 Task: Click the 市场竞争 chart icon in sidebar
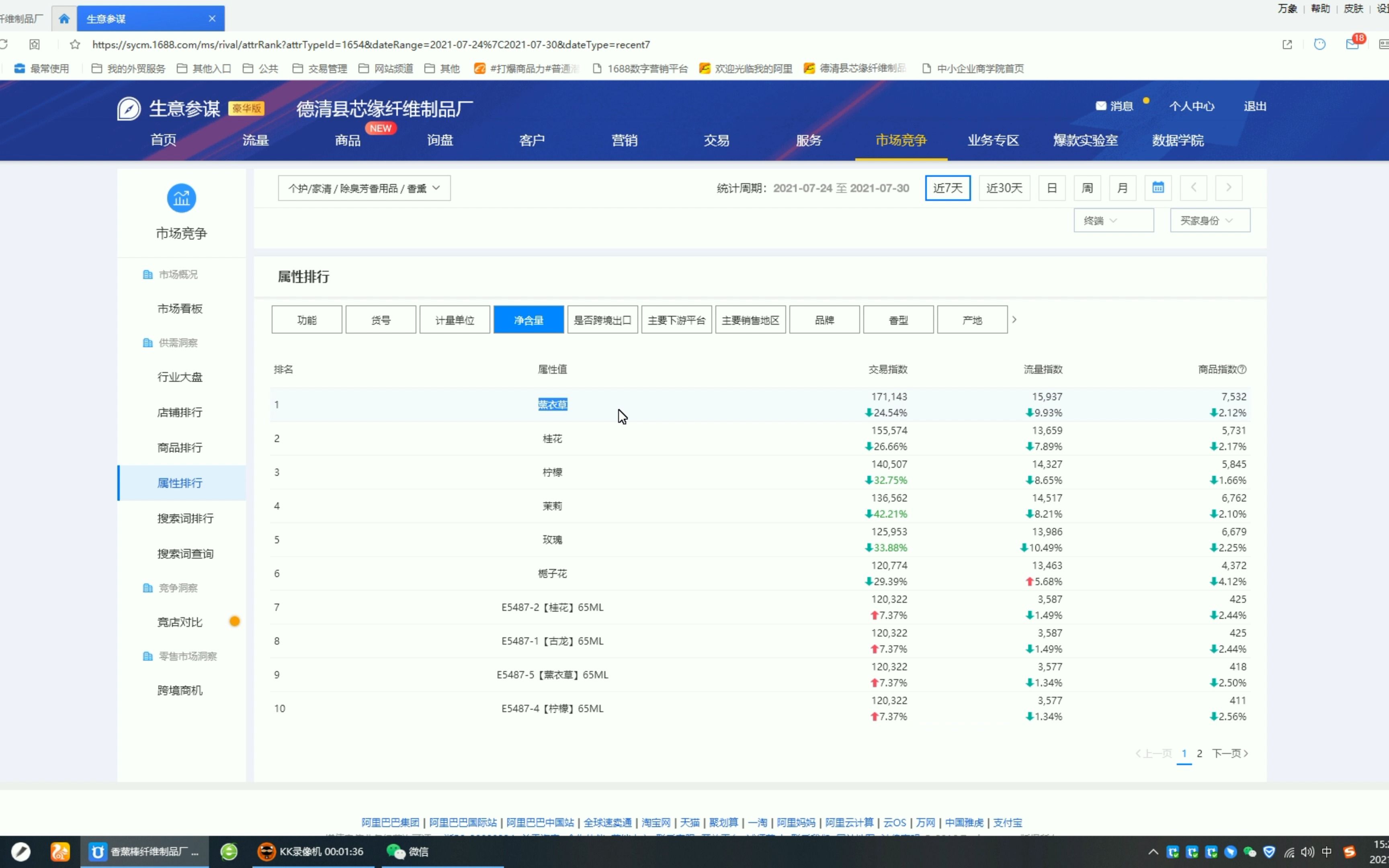181,198
